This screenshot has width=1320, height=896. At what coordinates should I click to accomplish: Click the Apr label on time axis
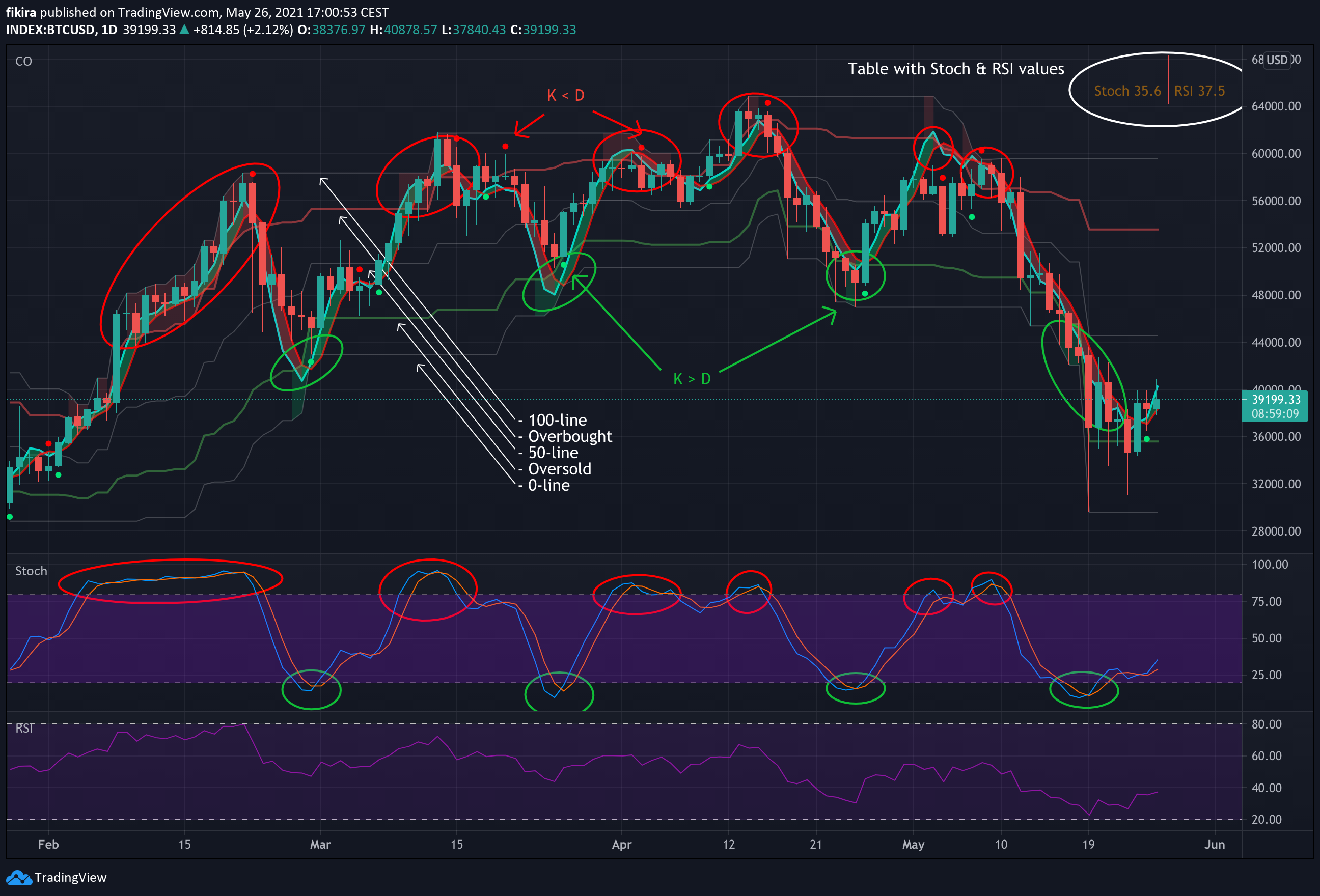coord(622,845)
